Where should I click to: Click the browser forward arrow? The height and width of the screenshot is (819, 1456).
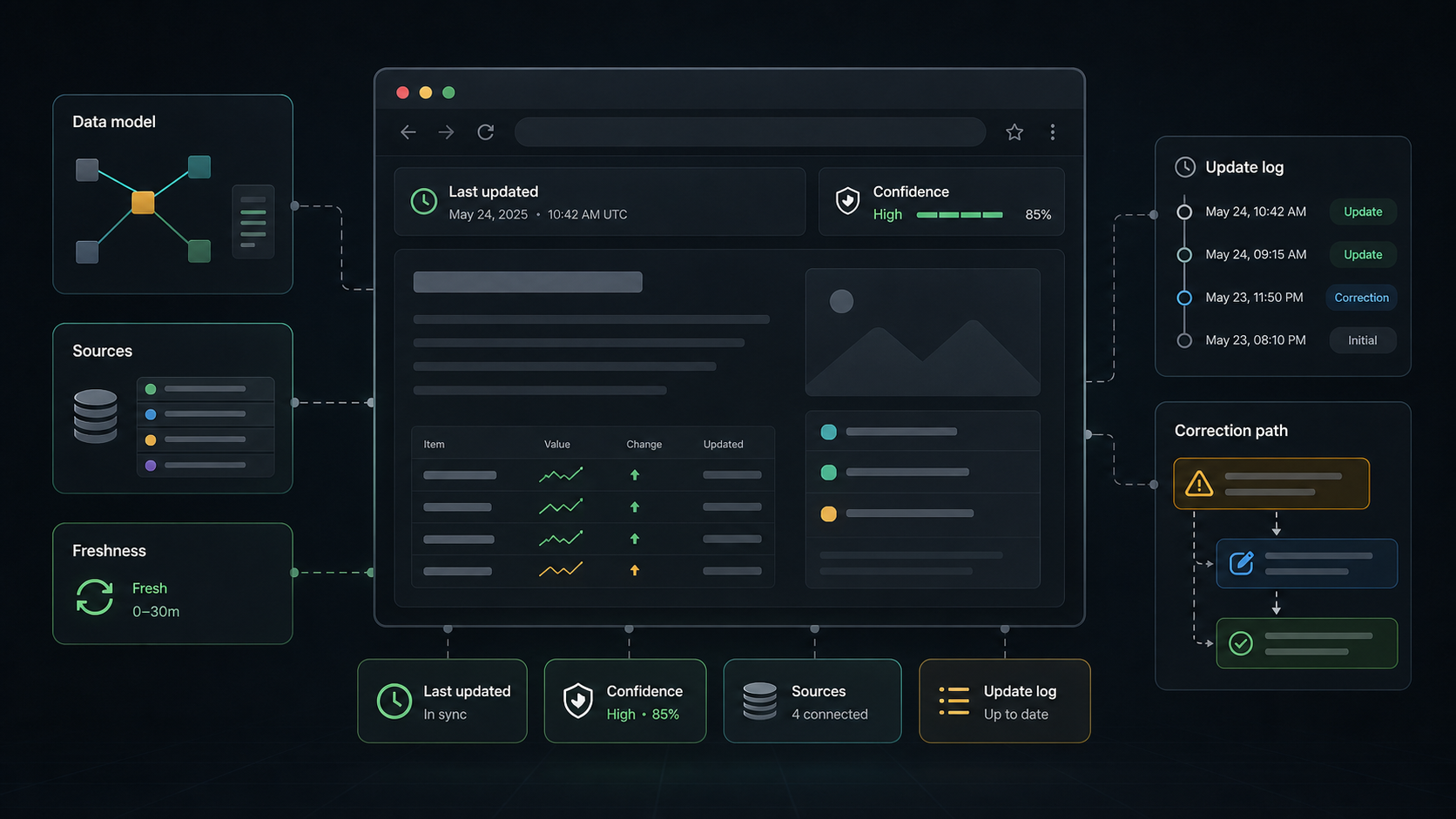tap(447, 132)
